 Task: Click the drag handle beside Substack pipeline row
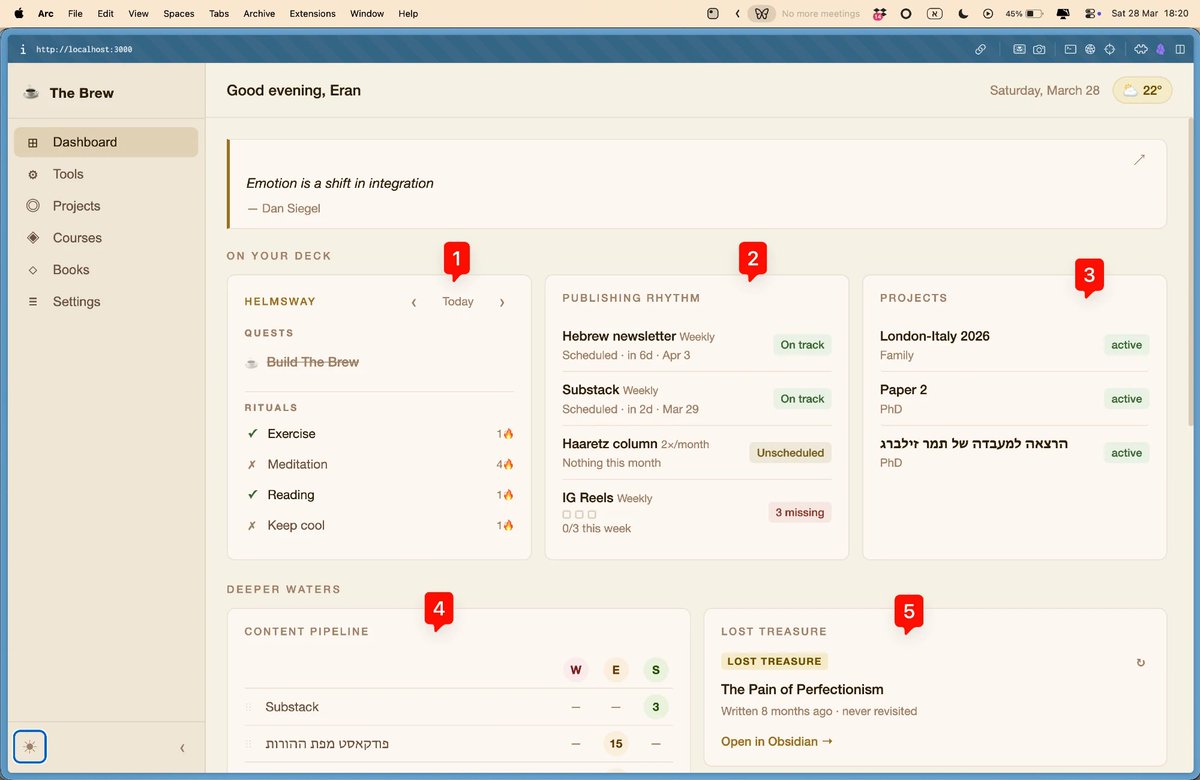249,707
